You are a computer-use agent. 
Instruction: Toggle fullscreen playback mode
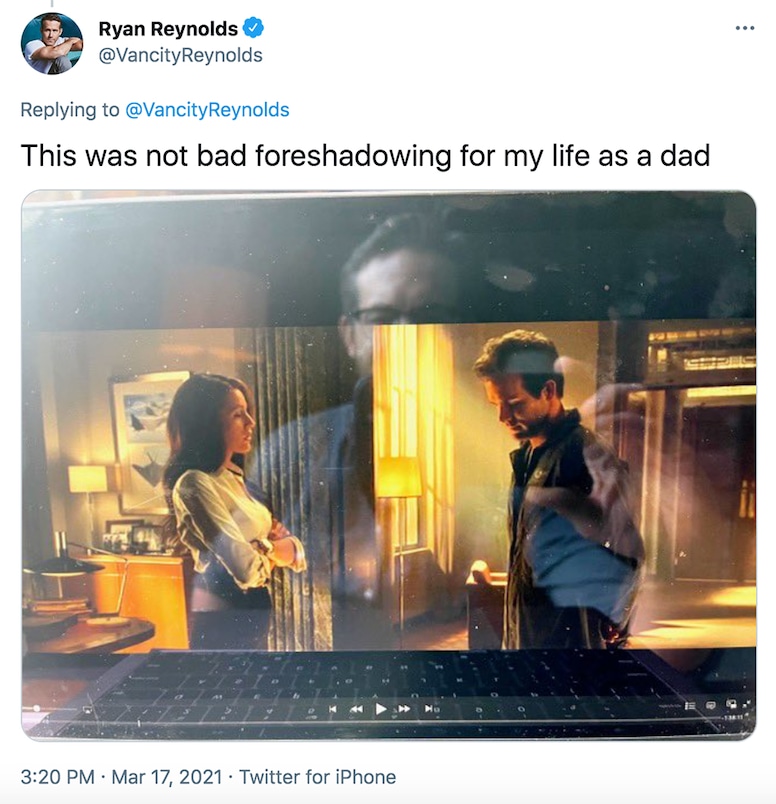click(745, 704)
